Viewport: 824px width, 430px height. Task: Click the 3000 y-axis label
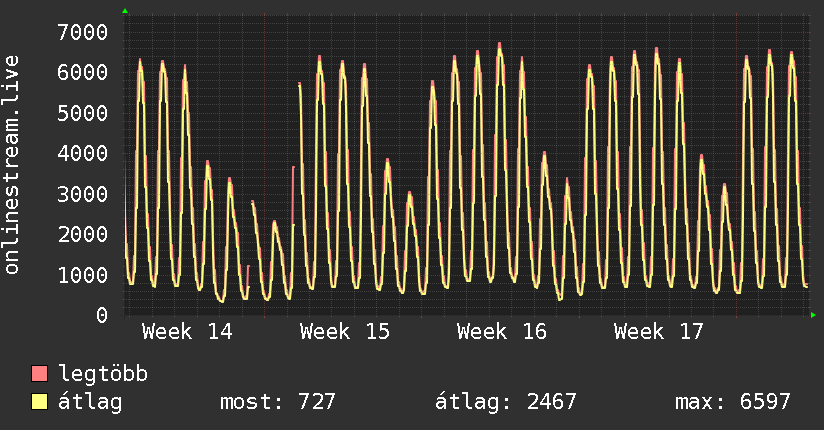pos(83,194)
